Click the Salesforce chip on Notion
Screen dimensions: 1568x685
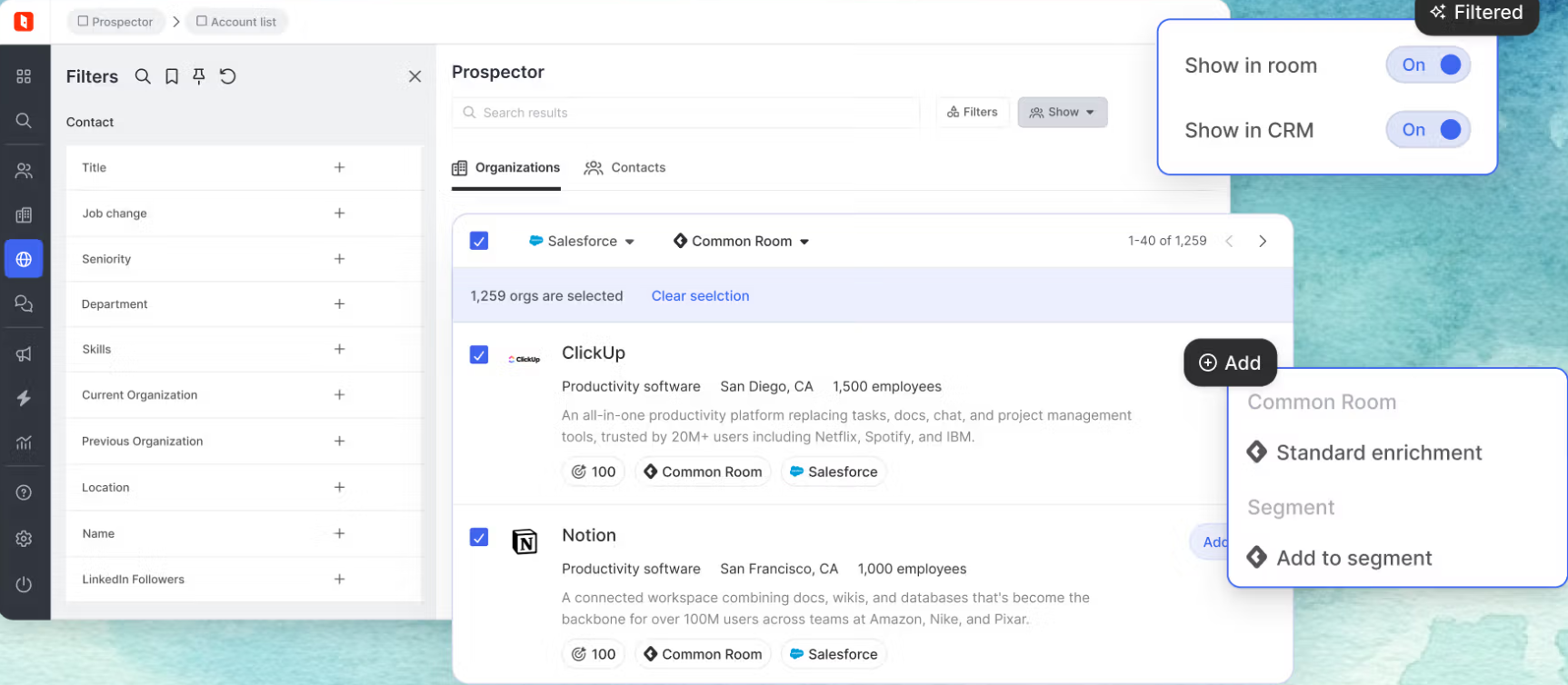(834, 654)
